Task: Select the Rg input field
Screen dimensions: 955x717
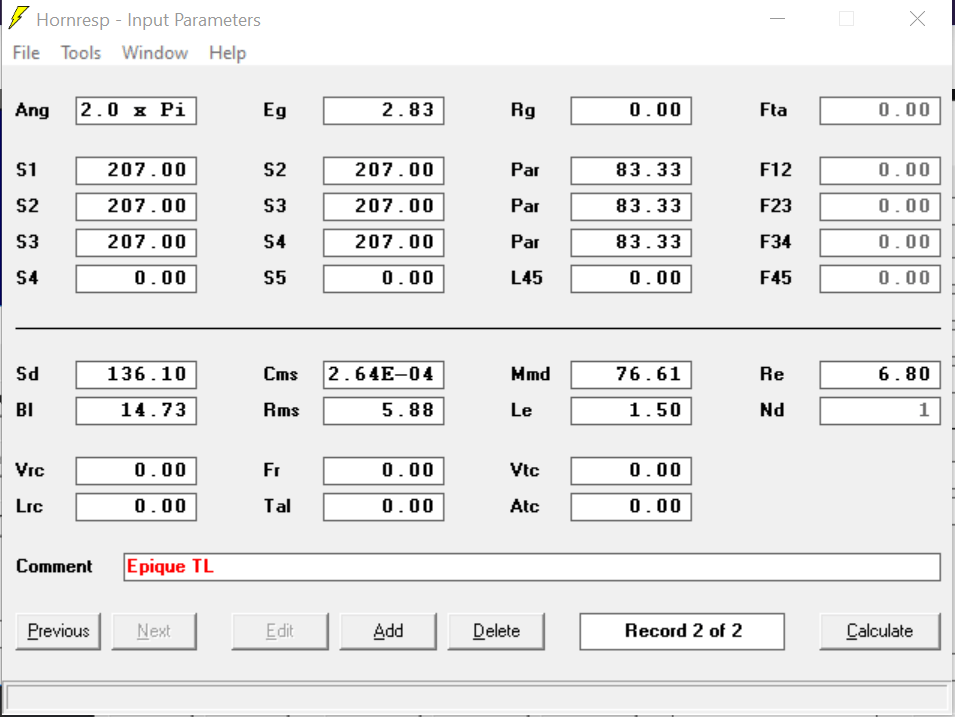Action: (x=631, y=111)
